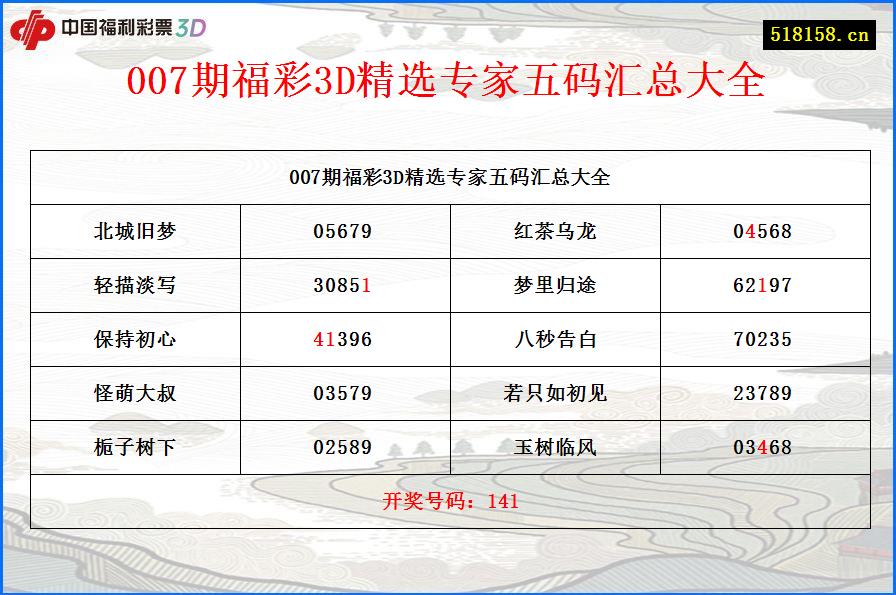Click the expert name 轻描淡写
Viewport: 896px width, 595px height.
click(135, 285)
